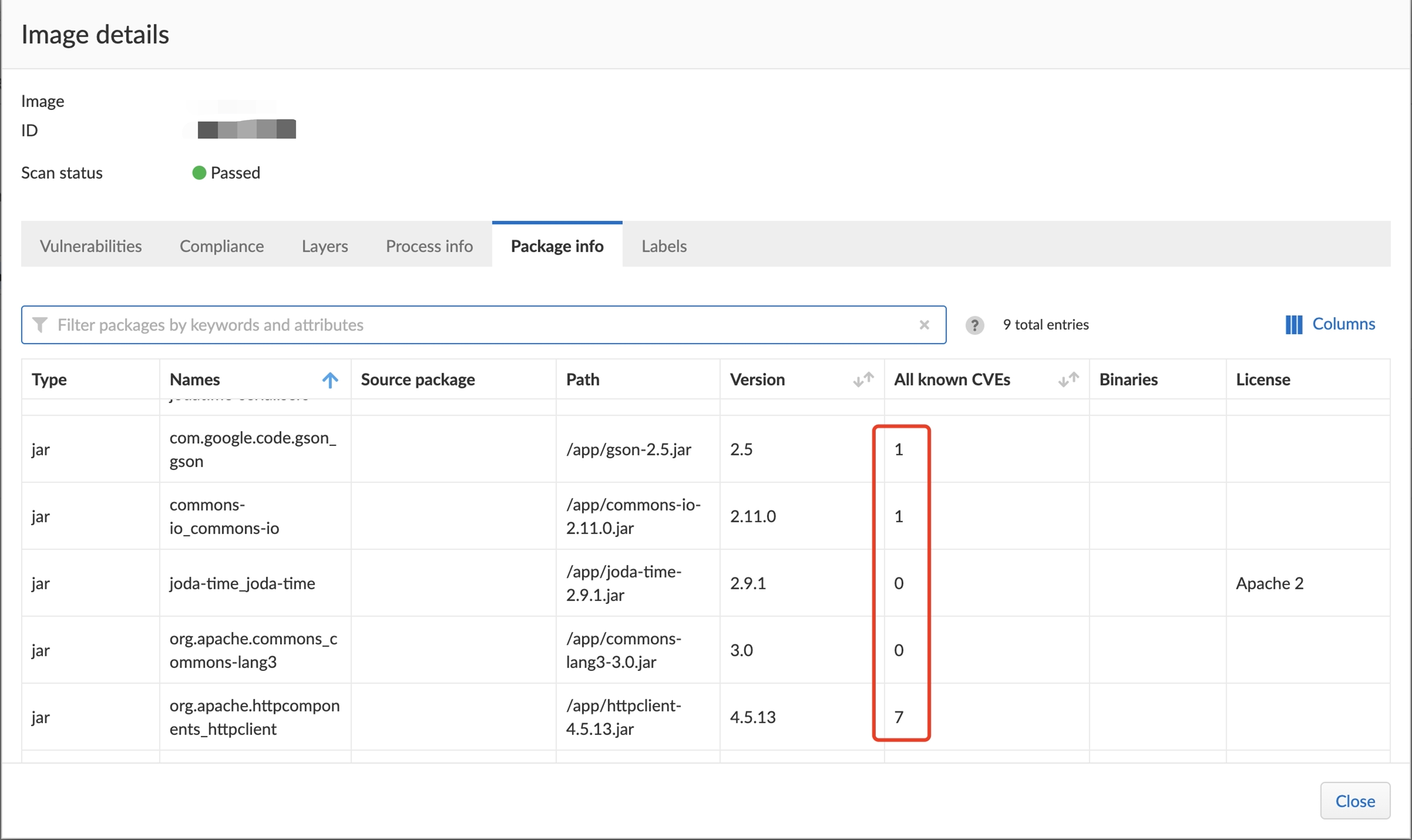Clear the filter with the X icon
The height and width of the screenshot is (840, 1412).
tap(924, 325)
